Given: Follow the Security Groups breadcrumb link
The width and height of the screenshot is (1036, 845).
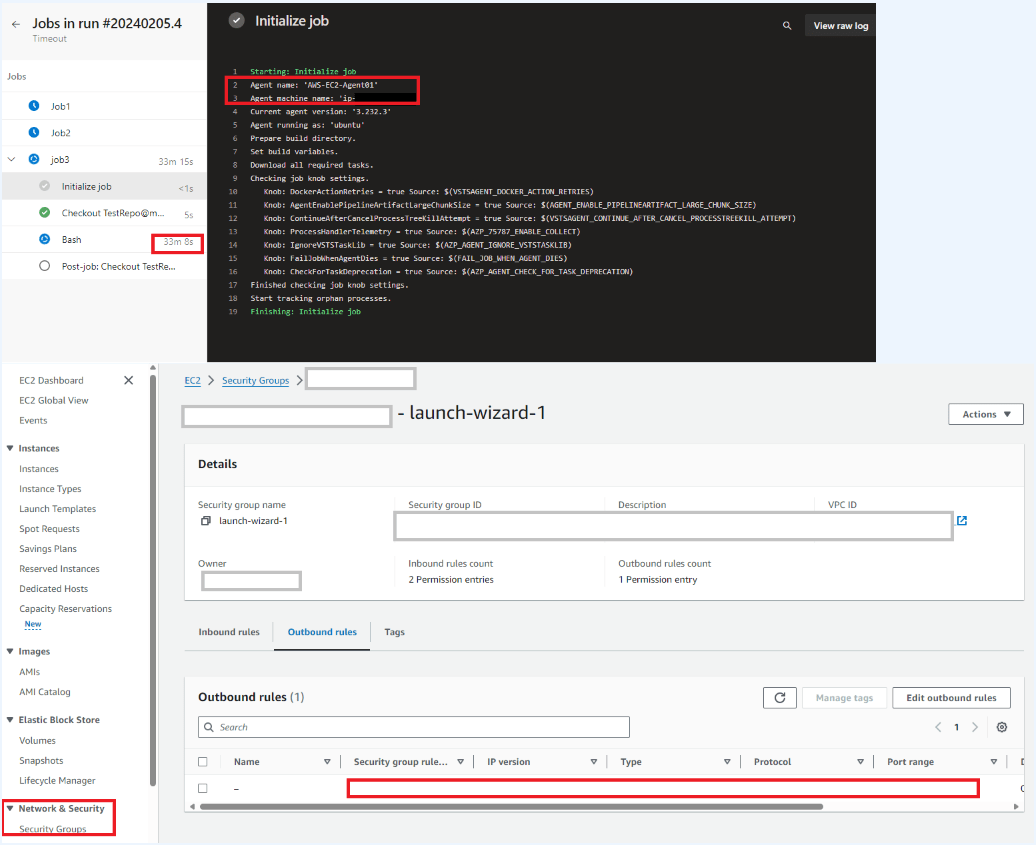Looking at the screenshot, I should pos(255,381).
